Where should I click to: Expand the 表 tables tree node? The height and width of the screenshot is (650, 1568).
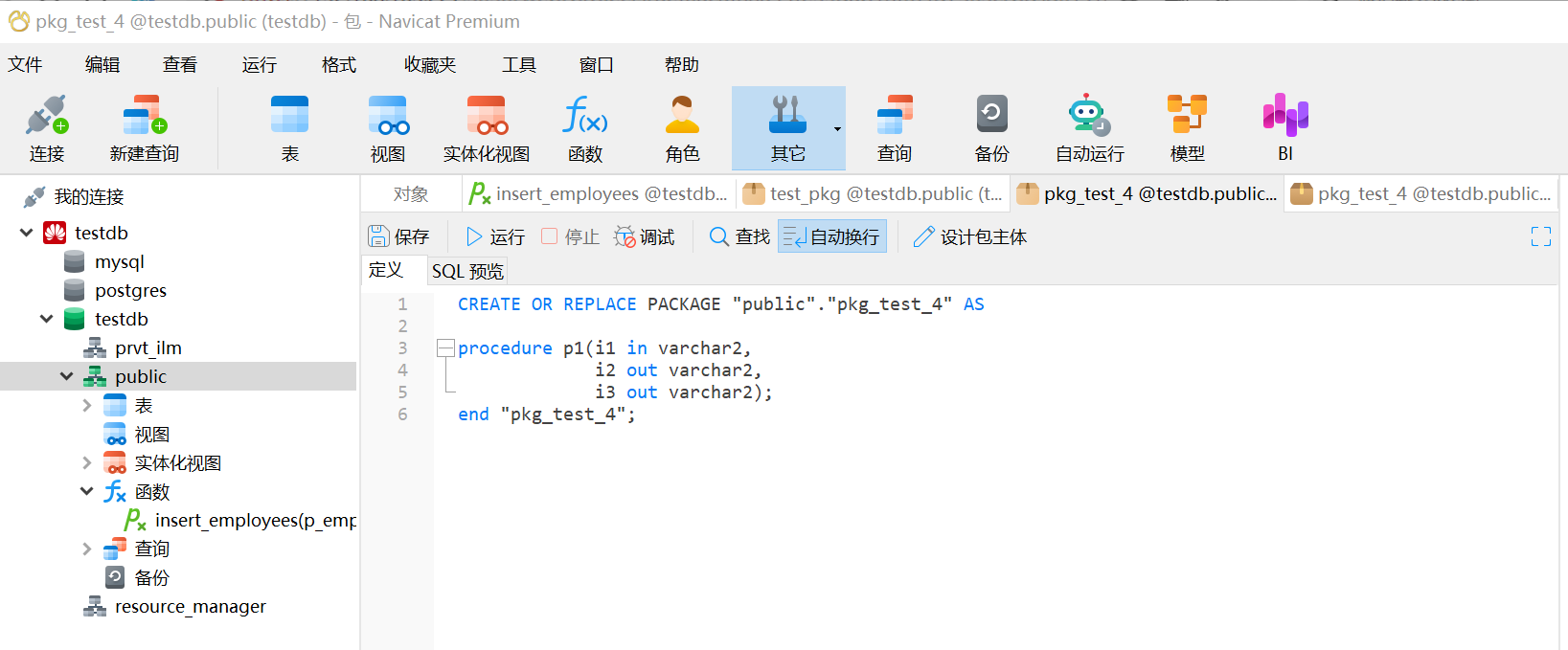click(x=87, y=406)
